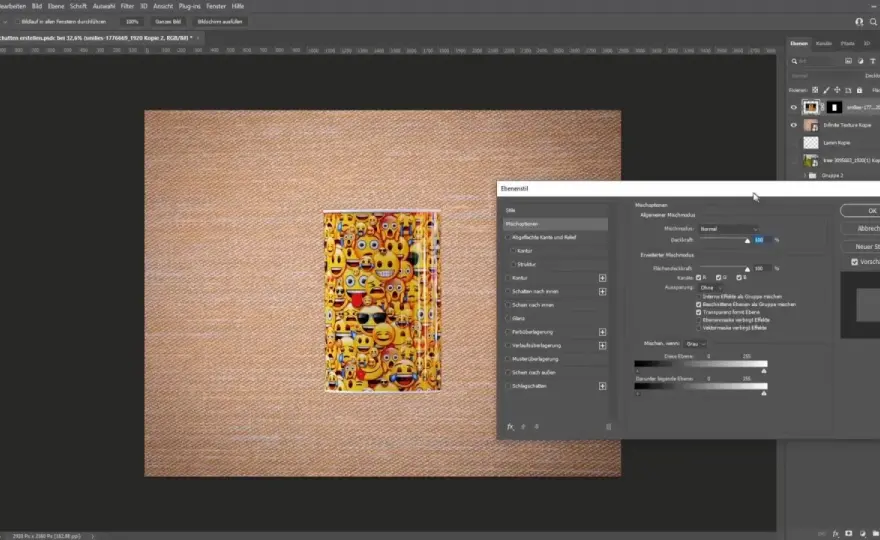Filter layers by type layer icon
This screenshot has height=540, width=880.
point(872,61)
